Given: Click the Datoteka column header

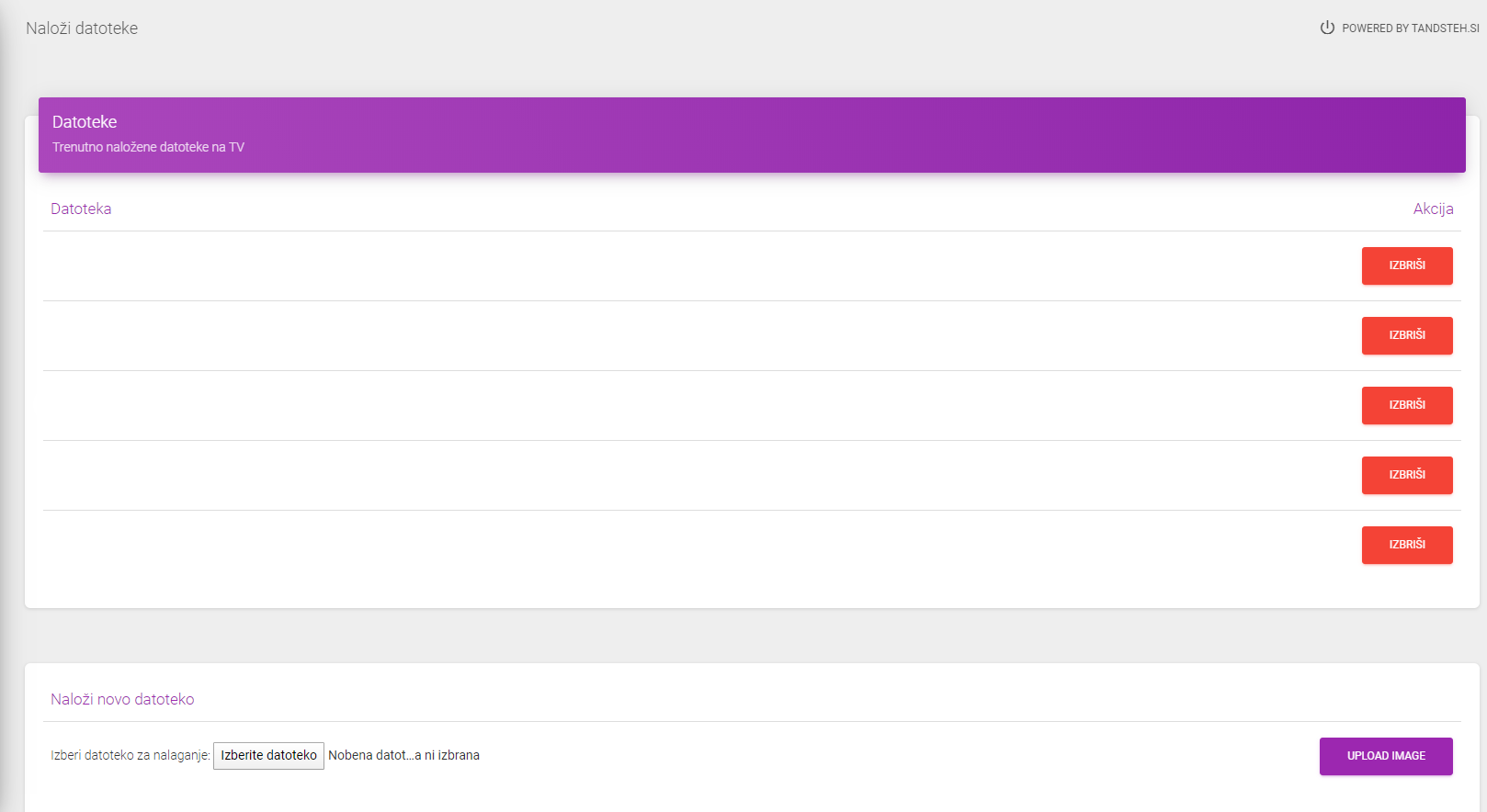Looking at the screenshot, I should pos(81,209).
